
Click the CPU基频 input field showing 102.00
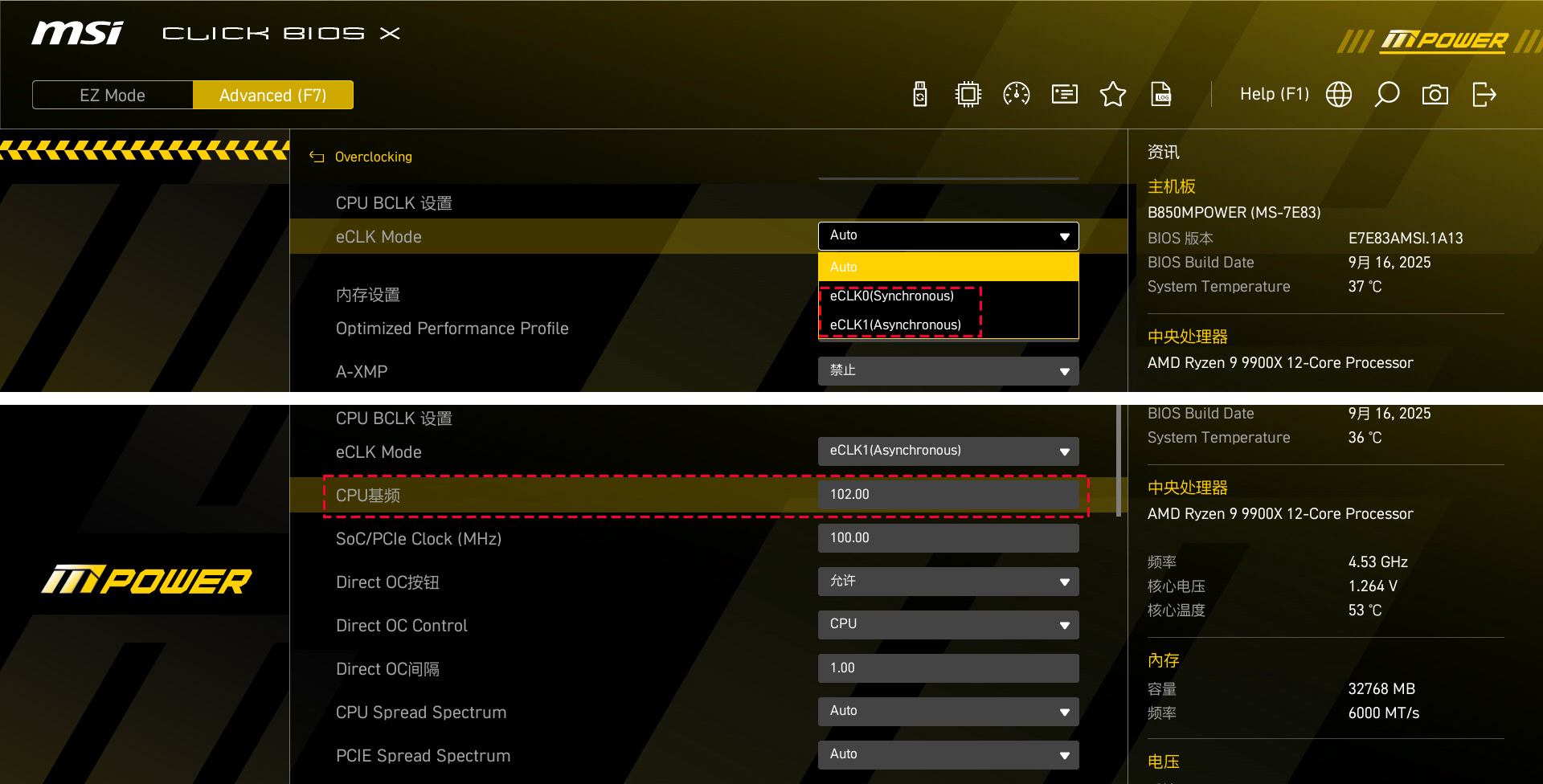click(948, 495)
